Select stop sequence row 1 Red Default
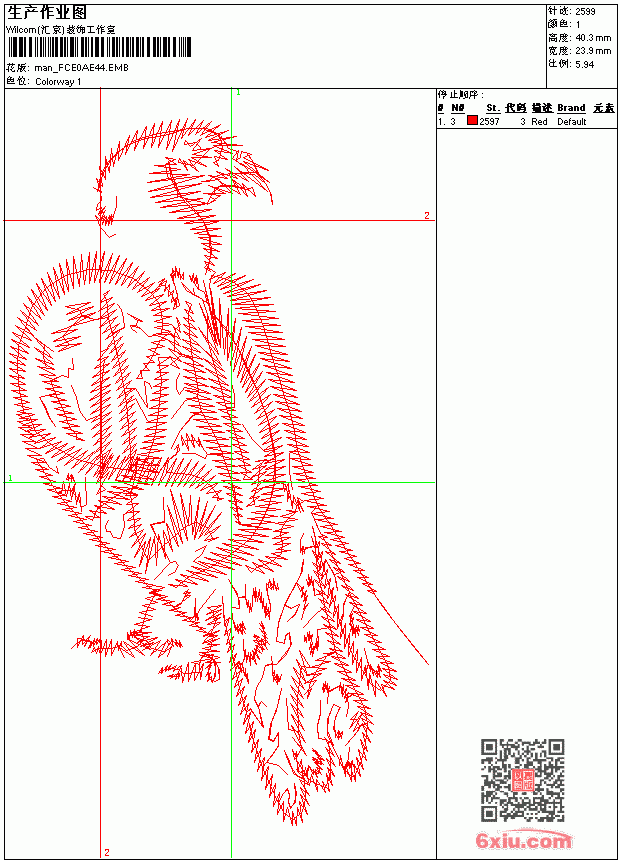The width and height of the screenshot is (620, 860). tap(527, 121)
